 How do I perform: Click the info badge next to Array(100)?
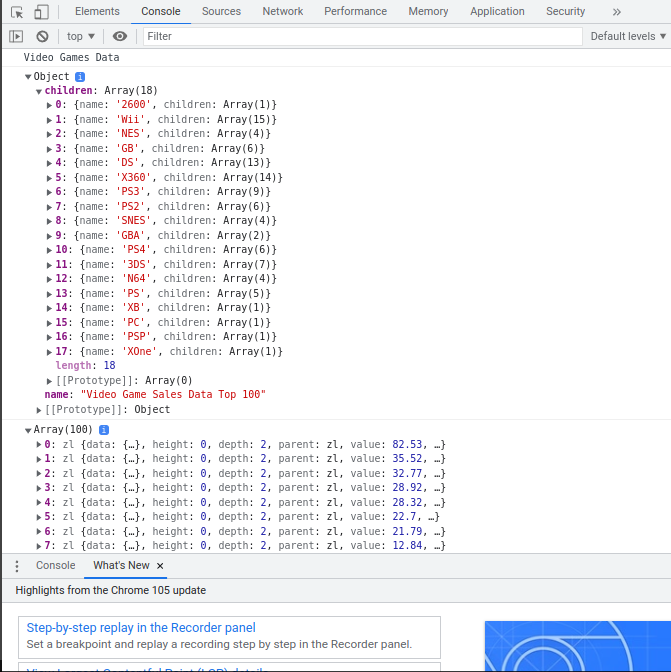(104, 429)
